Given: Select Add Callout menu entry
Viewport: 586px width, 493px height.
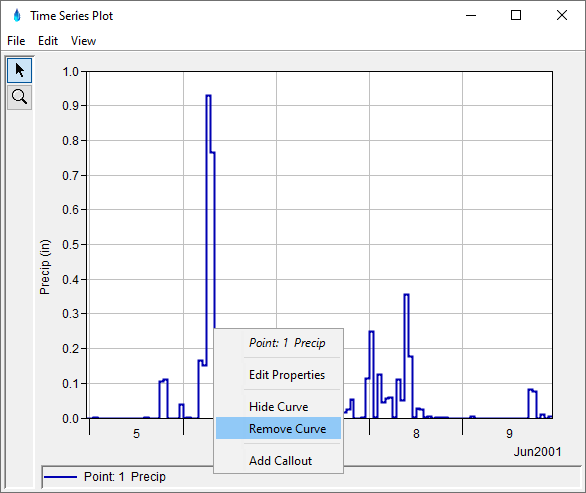Looking at the screenshot, I should click(x=280, y=460).
